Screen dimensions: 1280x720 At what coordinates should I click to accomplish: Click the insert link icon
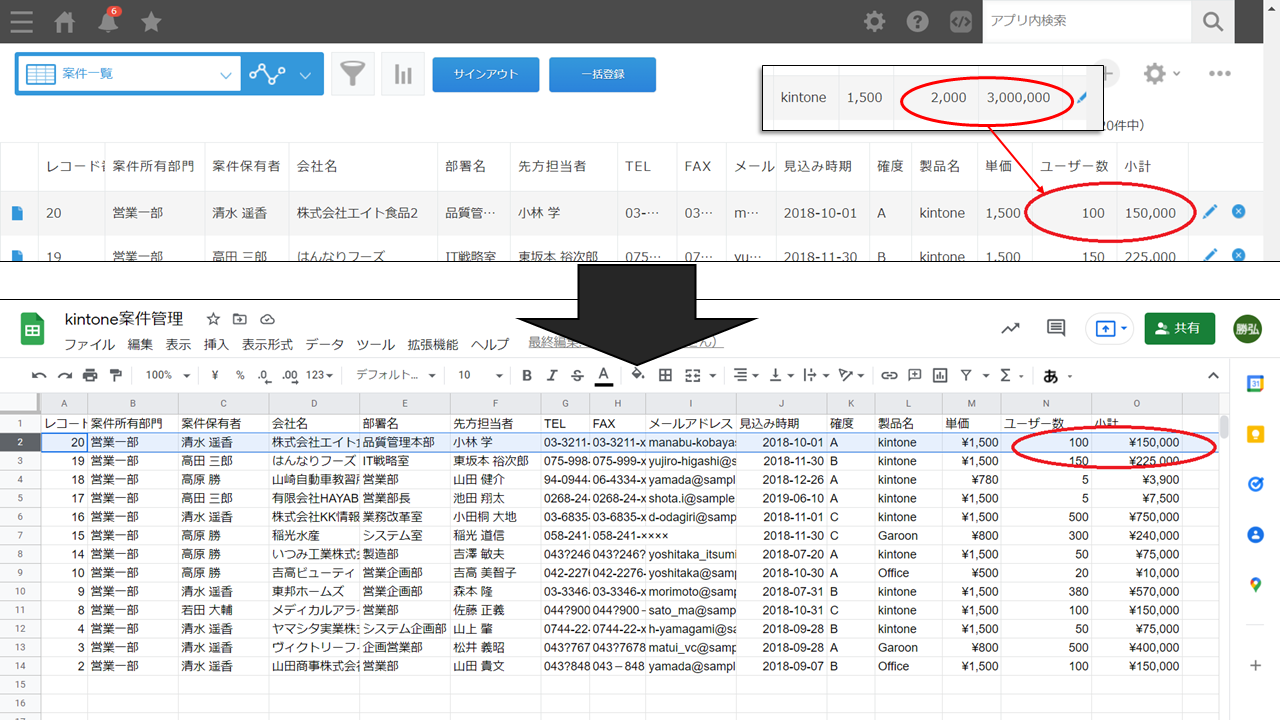tap(889, 375)
